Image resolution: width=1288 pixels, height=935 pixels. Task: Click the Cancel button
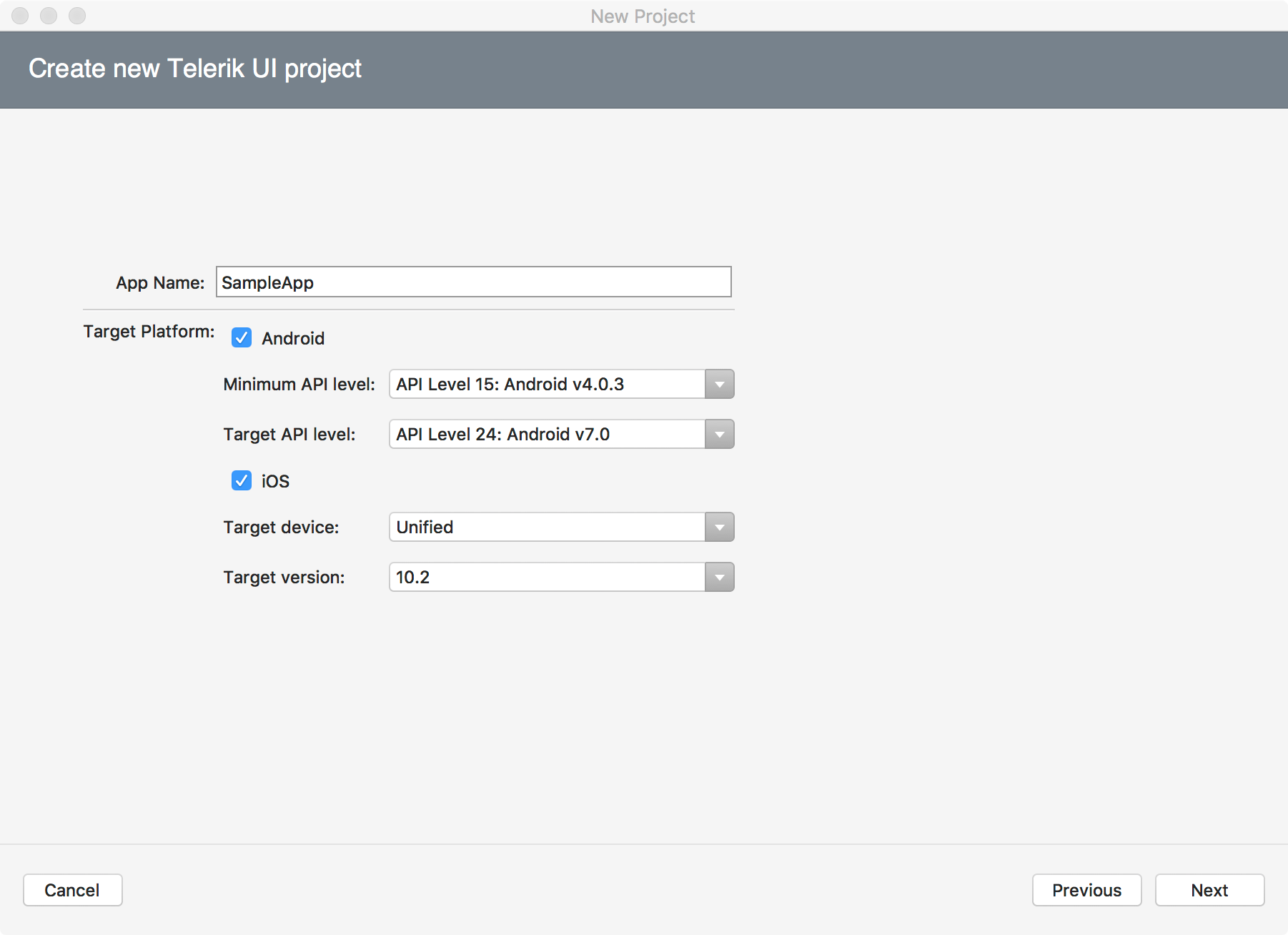pyautogui.click(x=72, y=890)
